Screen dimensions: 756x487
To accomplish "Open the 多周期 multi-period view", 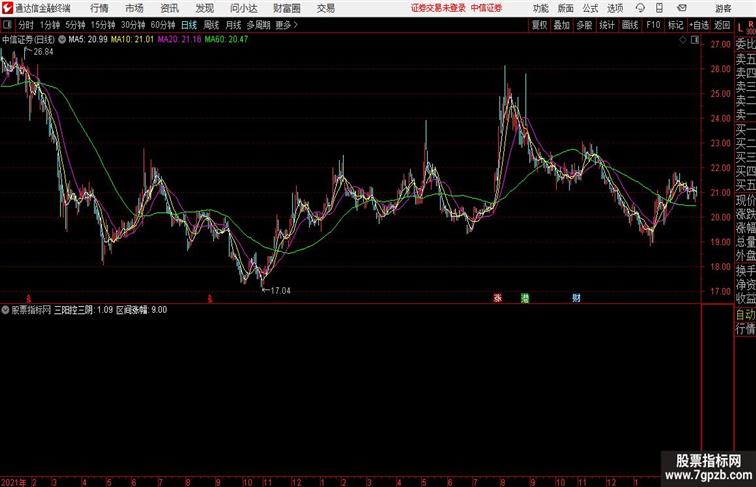I will [258, 25].
